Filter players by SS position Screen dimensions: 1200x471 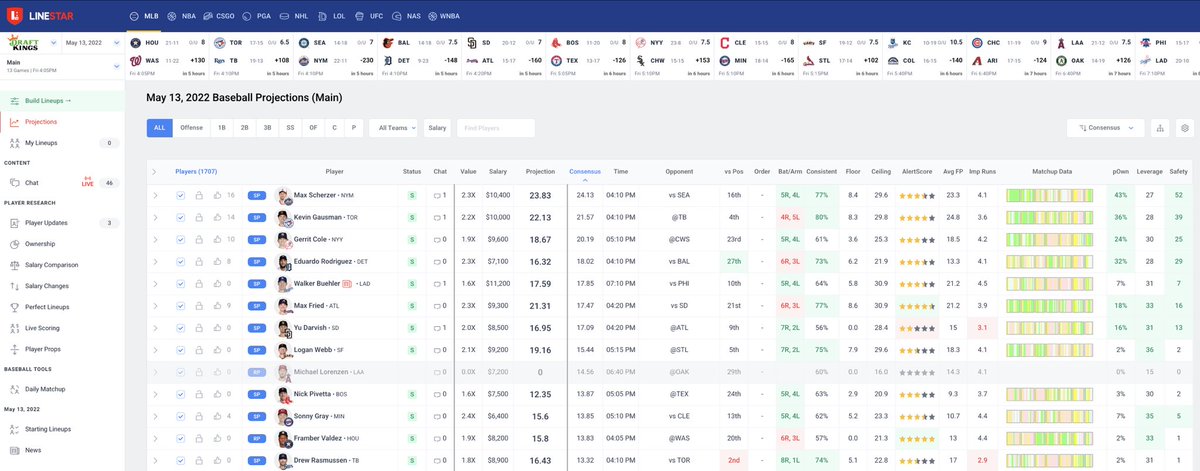[290, 128]
